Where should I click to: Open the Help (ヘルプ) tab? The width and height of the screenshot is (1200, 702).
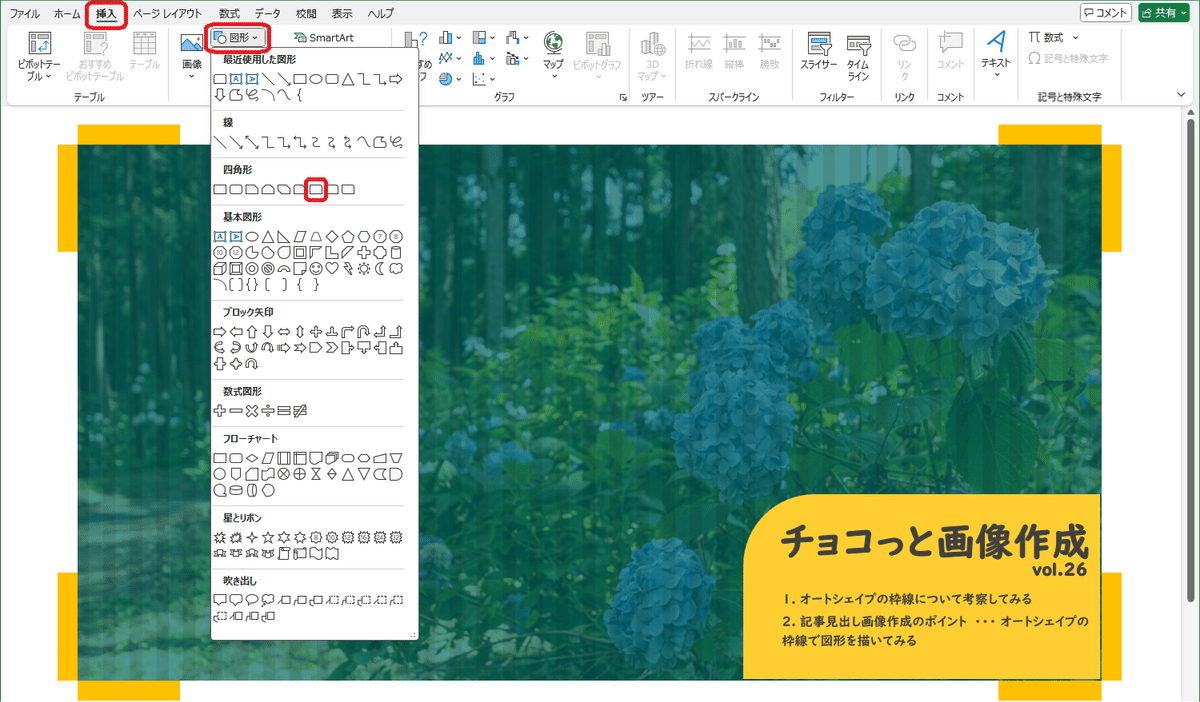point(380,14)
